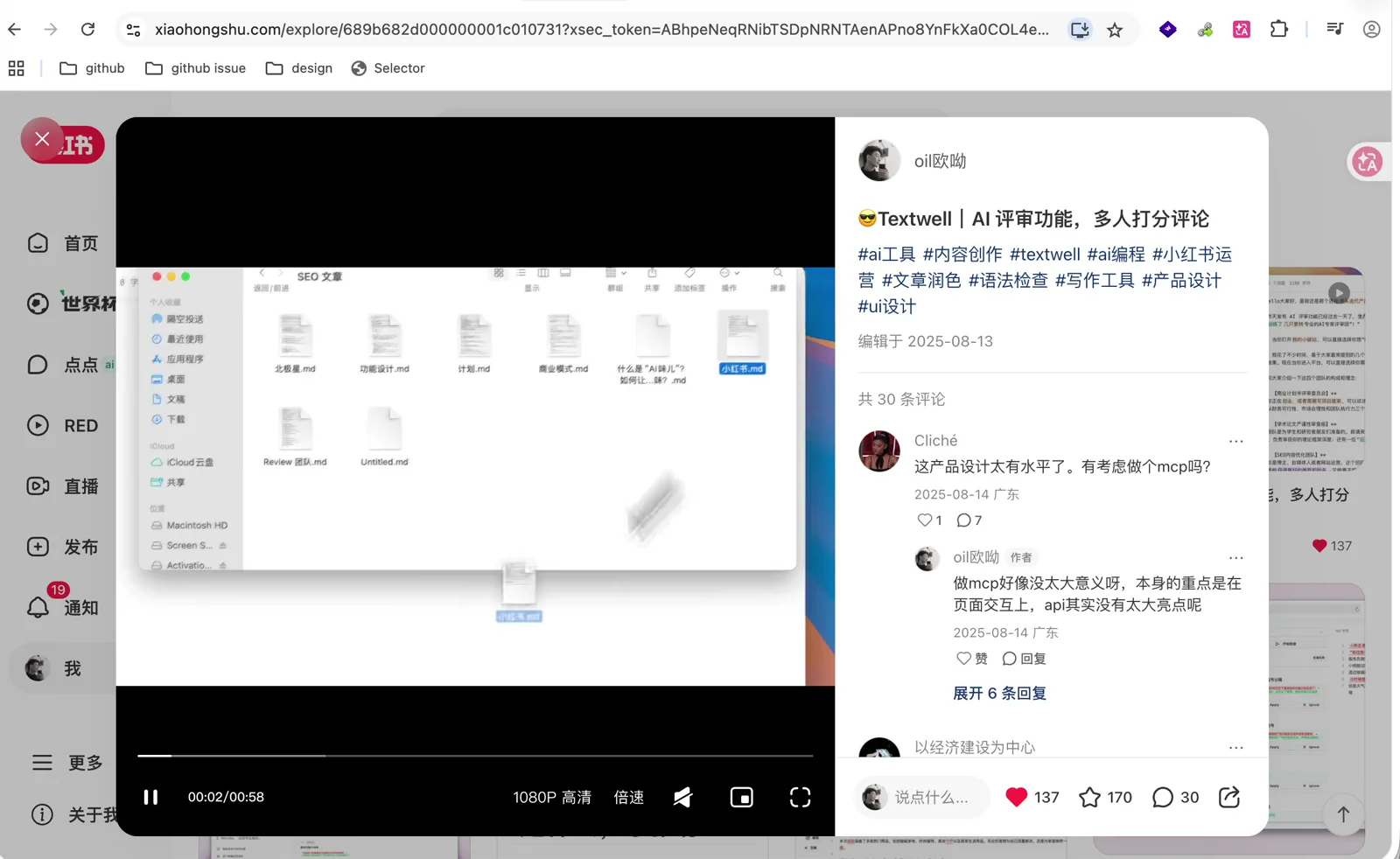Open the github bookmark folder

92,68
